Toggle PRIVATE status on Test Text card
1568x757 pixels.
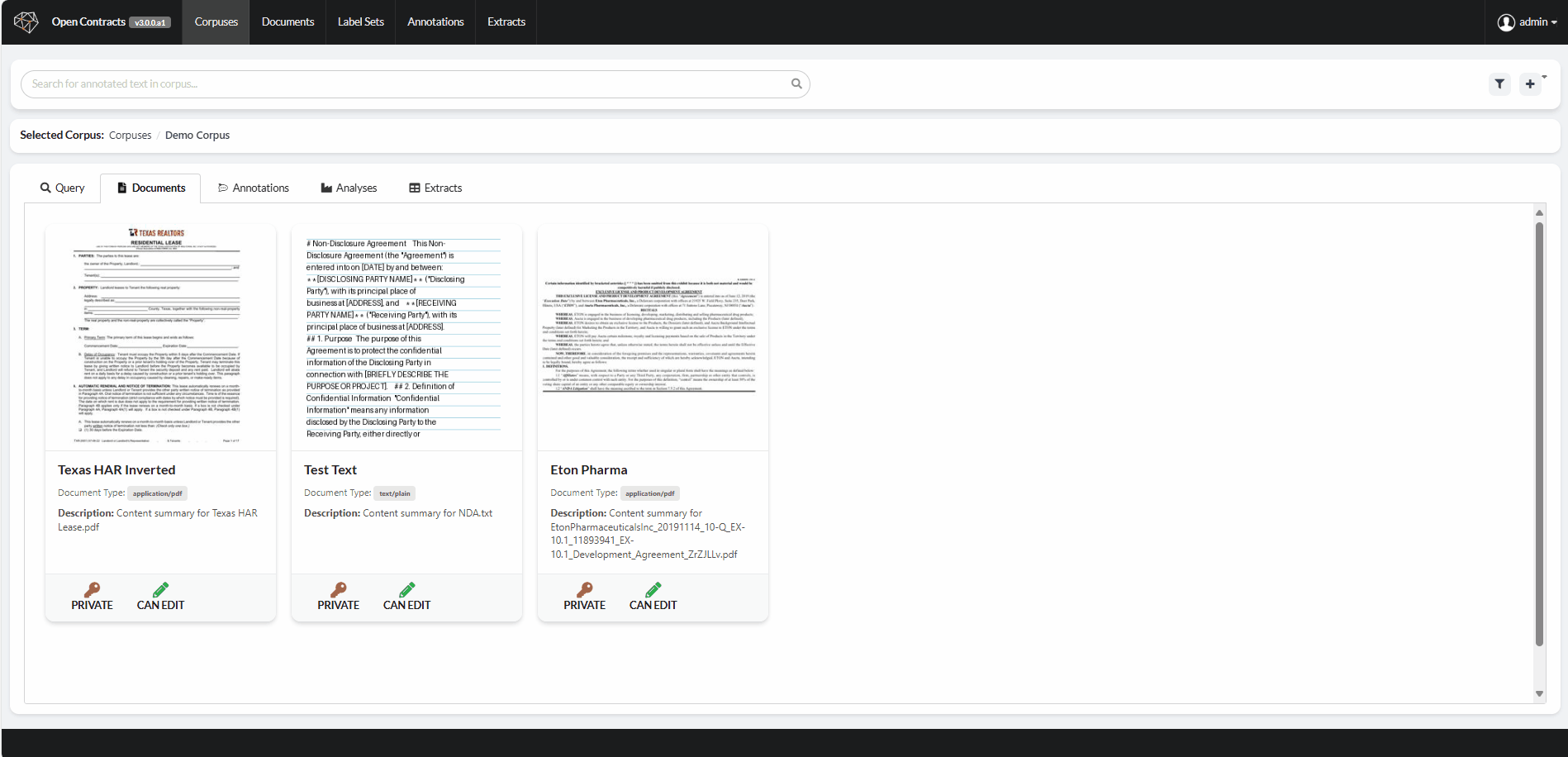click(x=339, y=589)
